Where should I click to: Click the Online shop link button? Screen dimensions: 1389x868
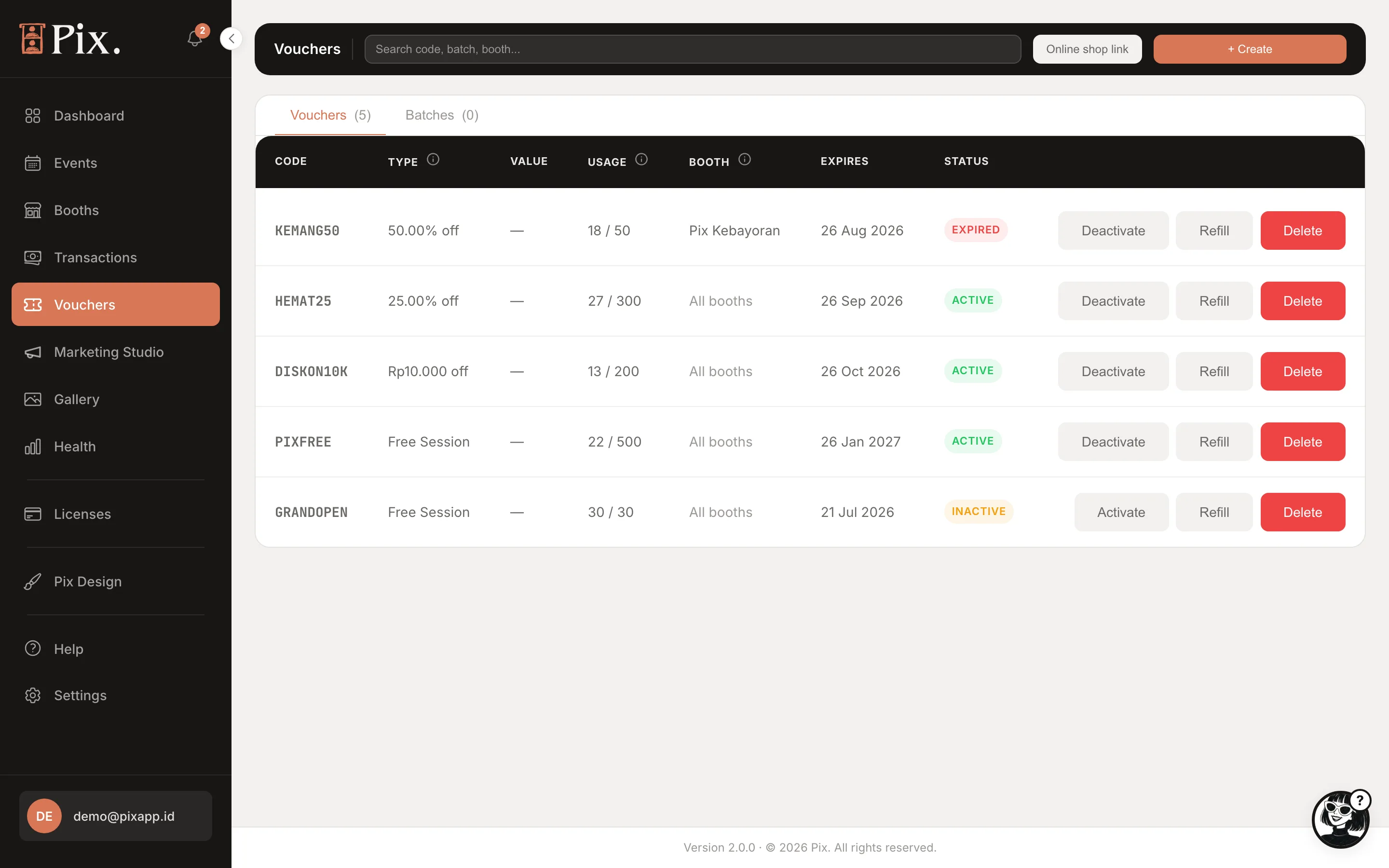pos(1087,49)
